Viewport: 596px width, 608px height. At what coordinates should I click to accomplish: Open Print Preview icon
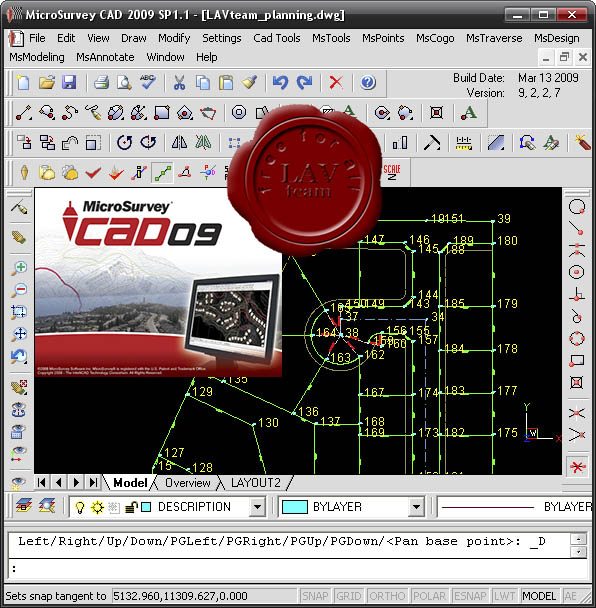coord(124,83)
